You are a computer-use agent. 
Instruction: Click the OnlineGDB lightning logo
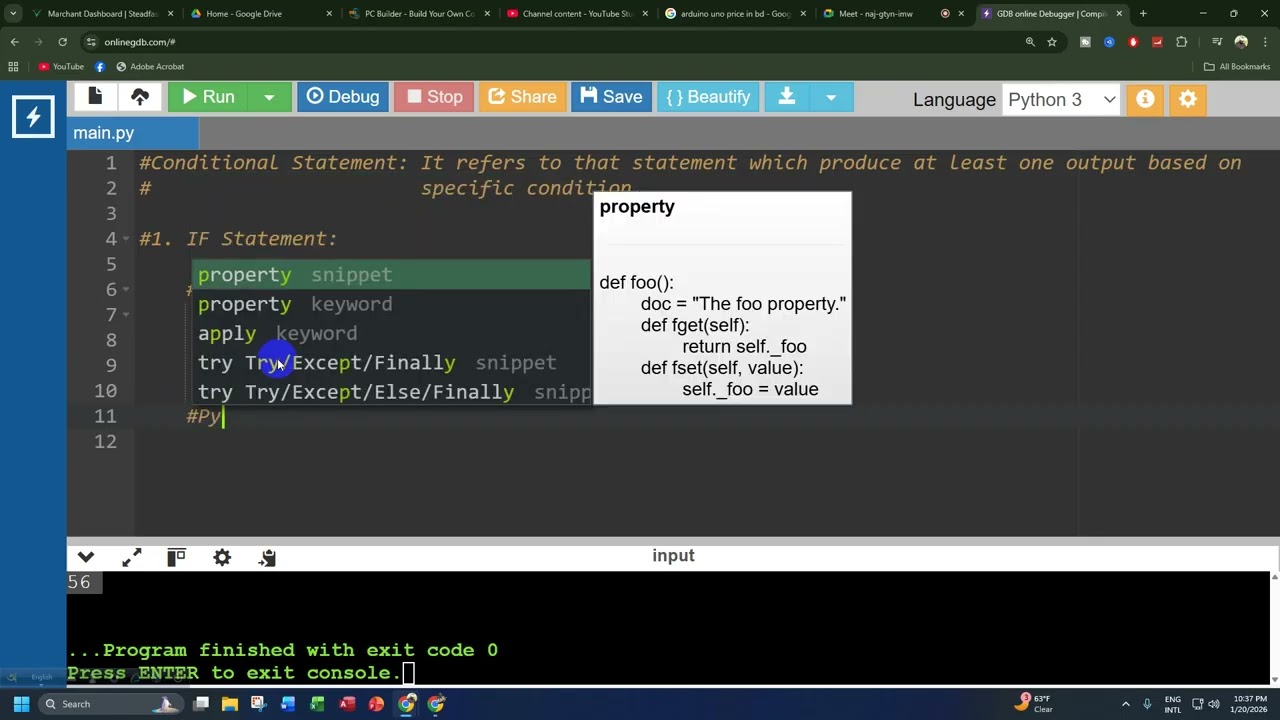(x=33, y=117)
